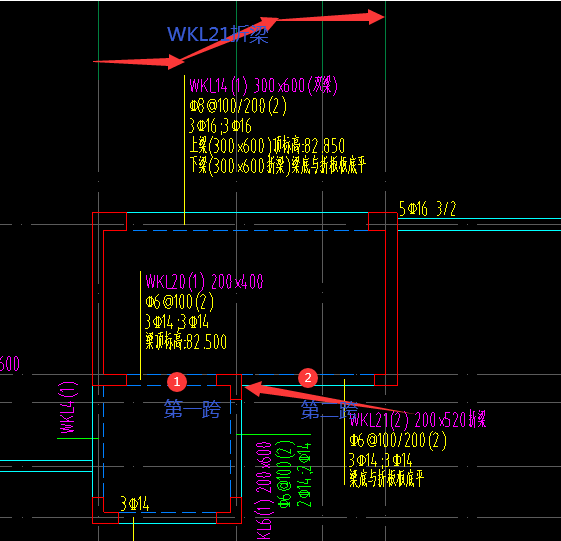The width and height of the screenshot is (561, 541).
Task: Select the green vertical 2Φ14;2Φ14 text
Action: pyautogui.click(x=304, y=475)
